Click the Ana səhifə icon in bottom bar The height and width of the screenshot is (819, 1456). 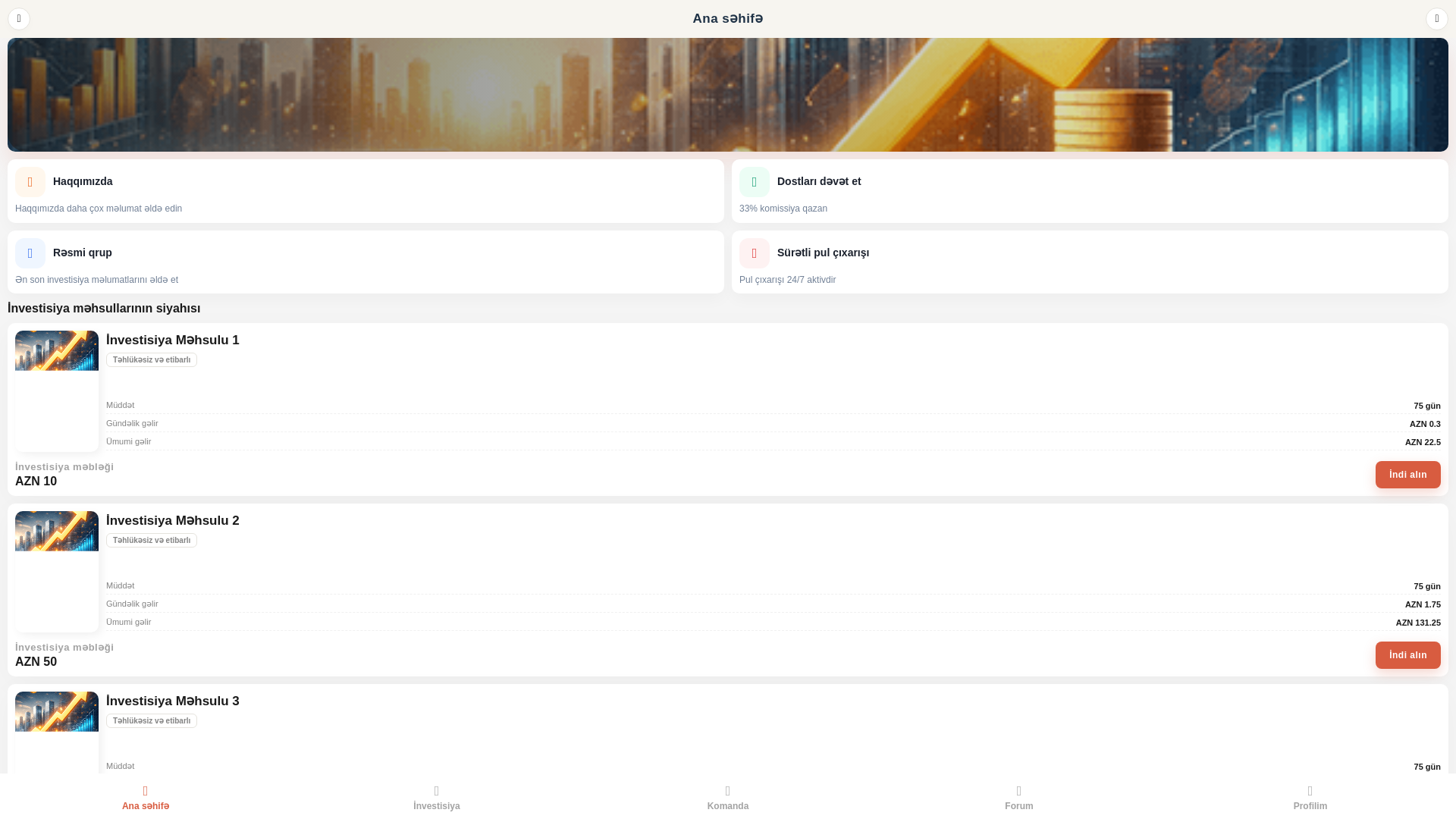coord(146,791)
